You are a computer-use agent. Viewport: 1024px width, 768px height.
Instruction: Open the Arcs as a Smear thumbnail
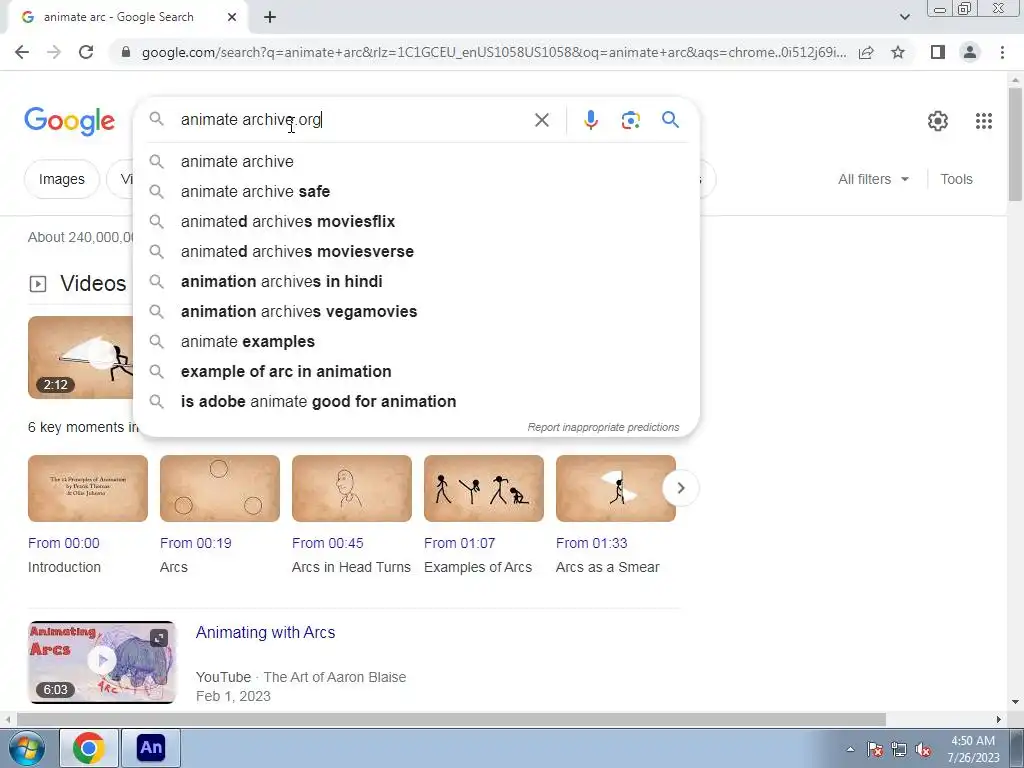point(616,488)
